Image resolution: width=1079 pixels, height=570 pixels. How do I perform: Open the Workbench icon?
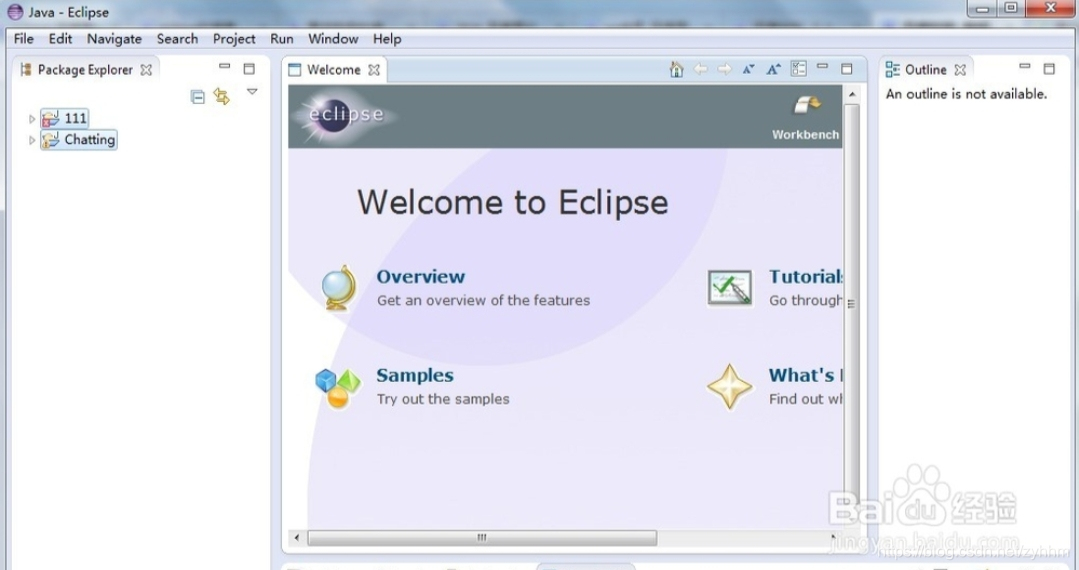[x=806, y=105]
